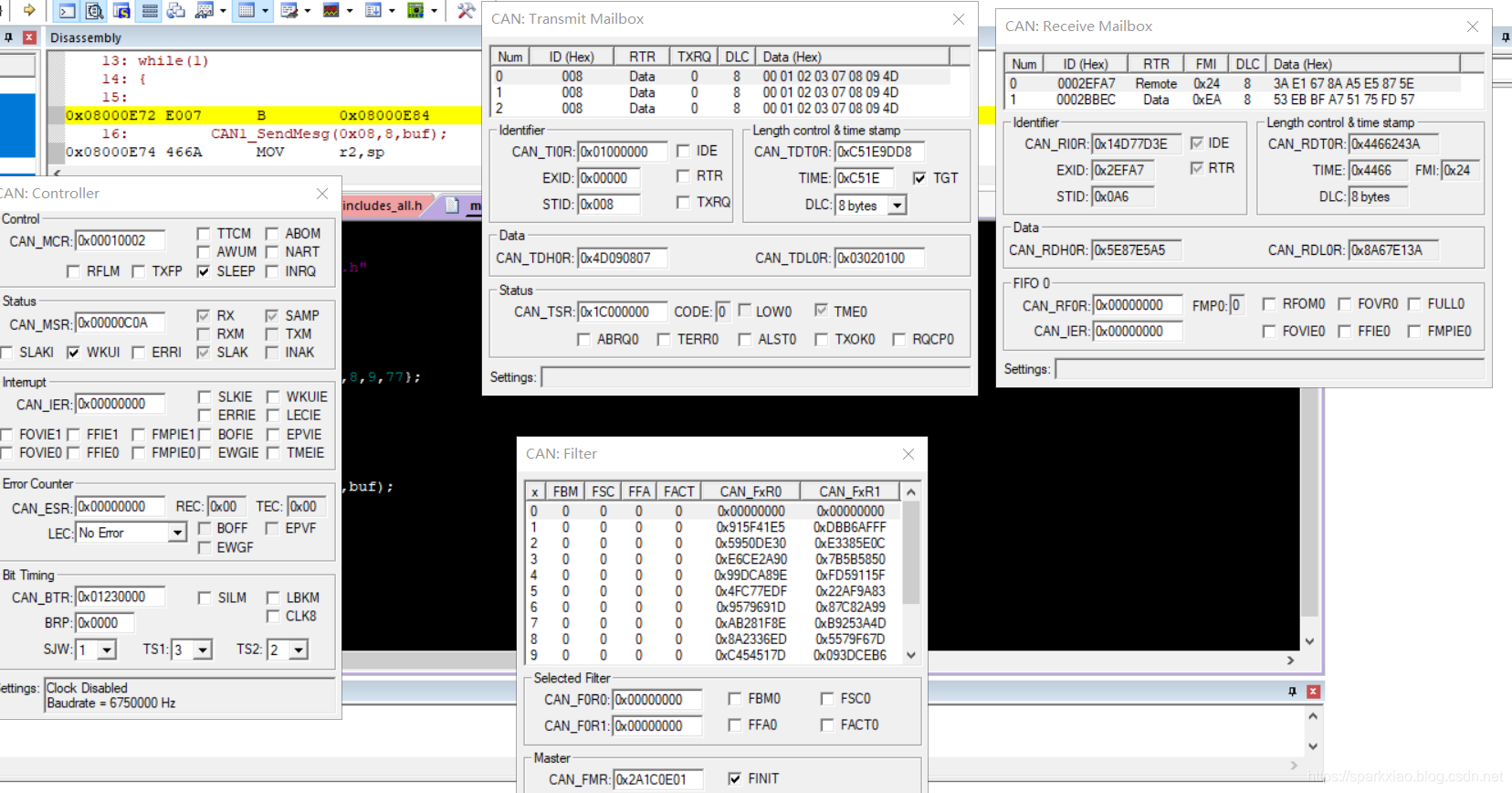The width and height of the screenshot is (1512, 793).
Task: Enable the SILM checkbox in Bit Timing
Action: (205, 598)
